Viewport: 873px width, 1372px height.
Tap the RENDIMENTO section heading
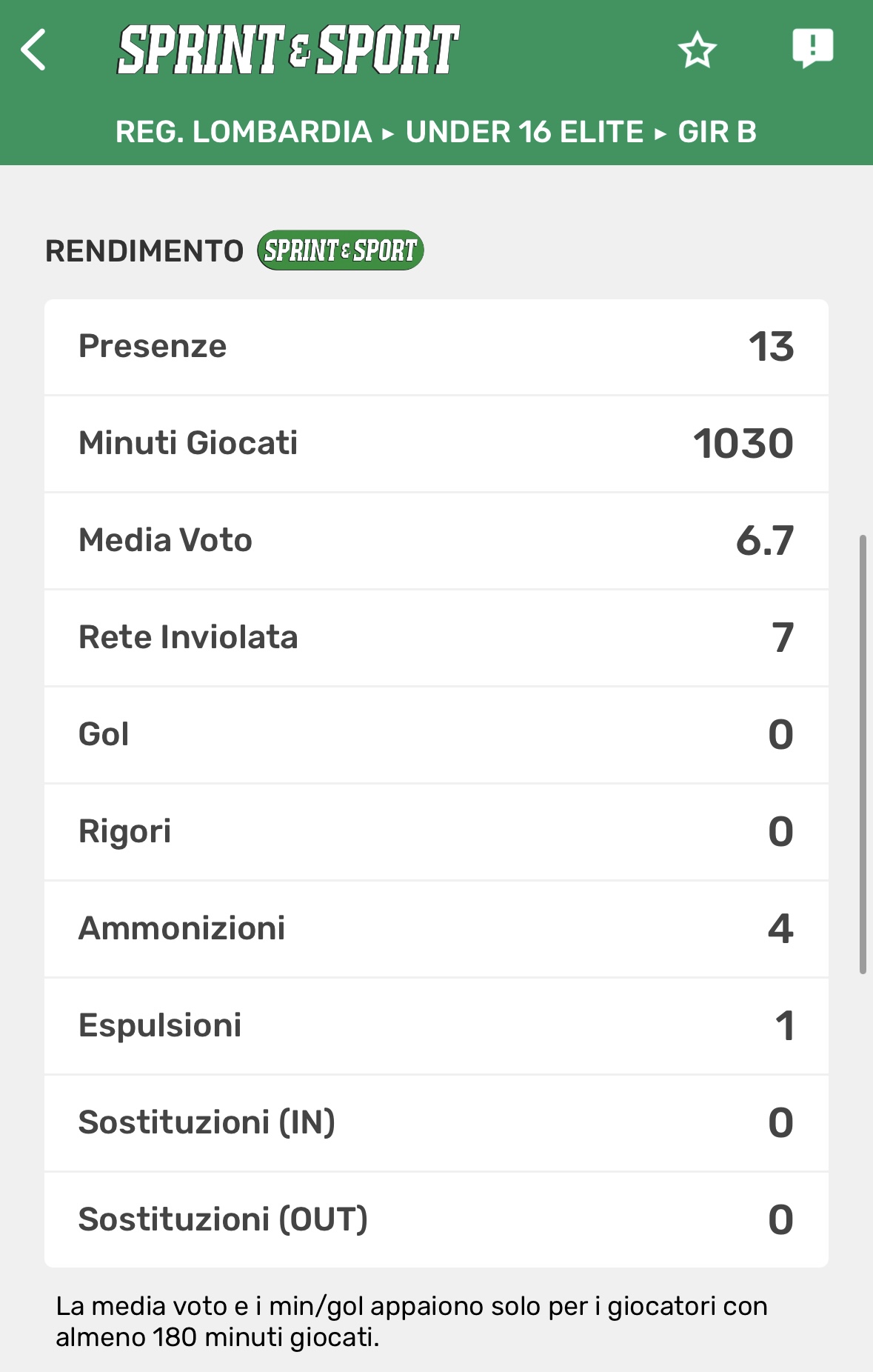pyautogui.click(x=144, y=251)
